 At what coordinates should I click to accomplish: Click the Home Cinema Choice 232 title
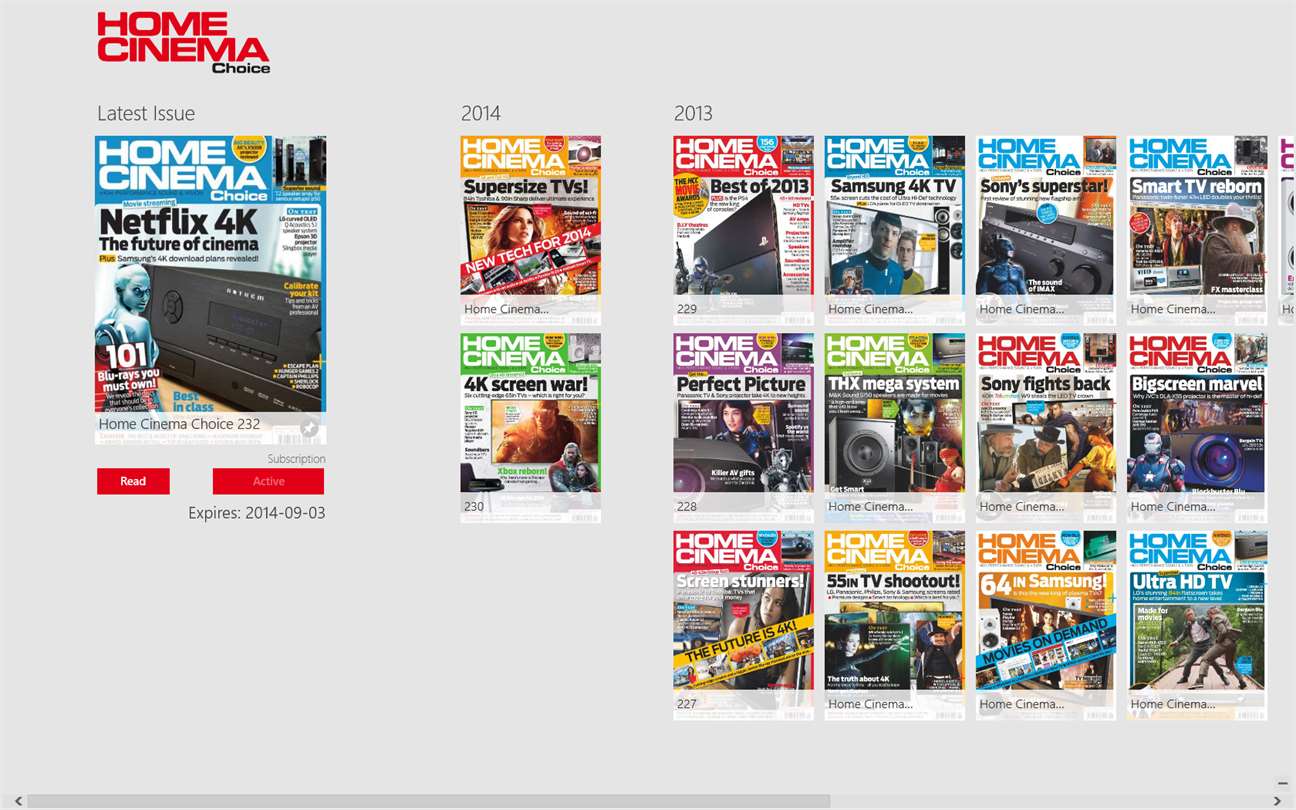179,424
